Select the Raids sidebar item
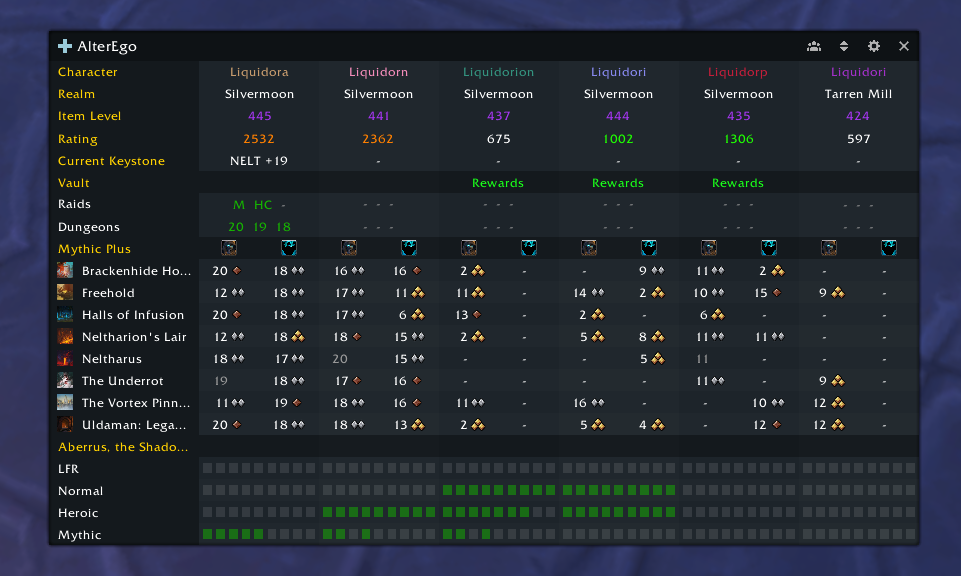The width and height of the screenshot is (961, 576). [x=78, y=204]
